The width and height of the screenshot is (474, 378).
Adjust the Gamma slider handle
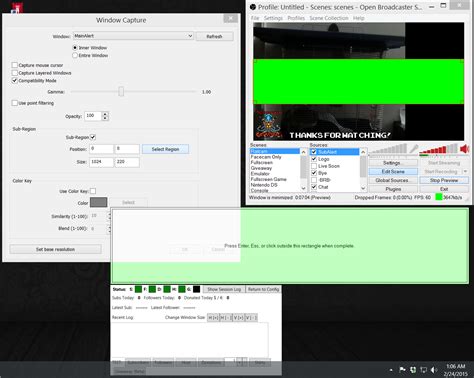click(x=121, y=91)
